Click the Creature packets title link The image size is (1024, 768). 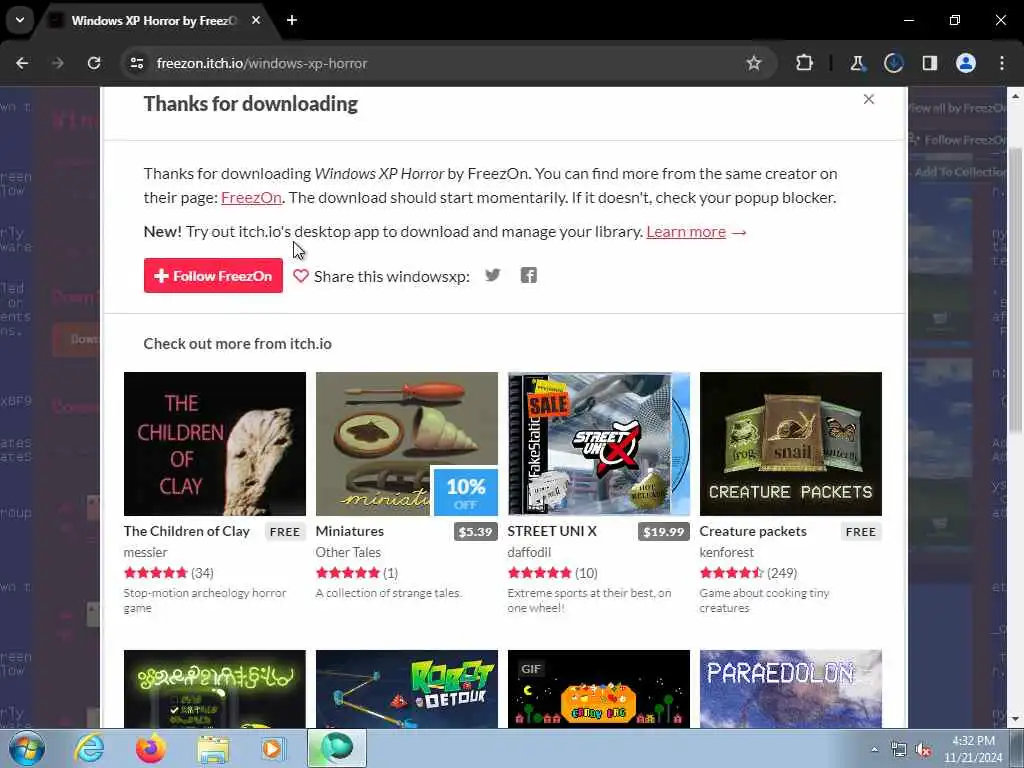[x=753, y=531]
